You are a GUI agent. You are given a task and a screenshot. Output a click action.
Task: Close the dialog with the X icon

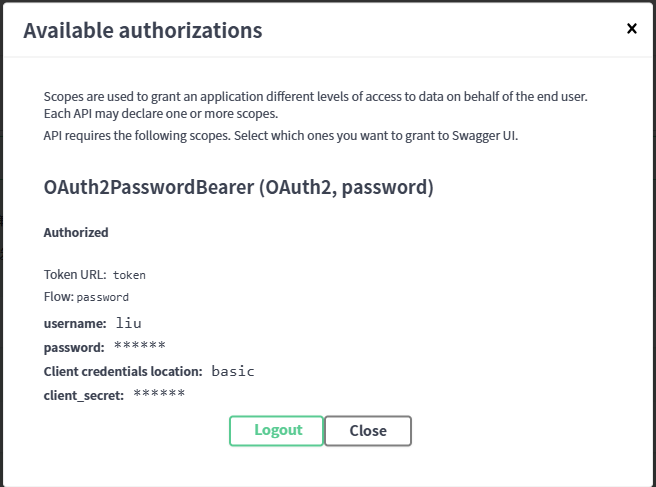pos(631,29)
